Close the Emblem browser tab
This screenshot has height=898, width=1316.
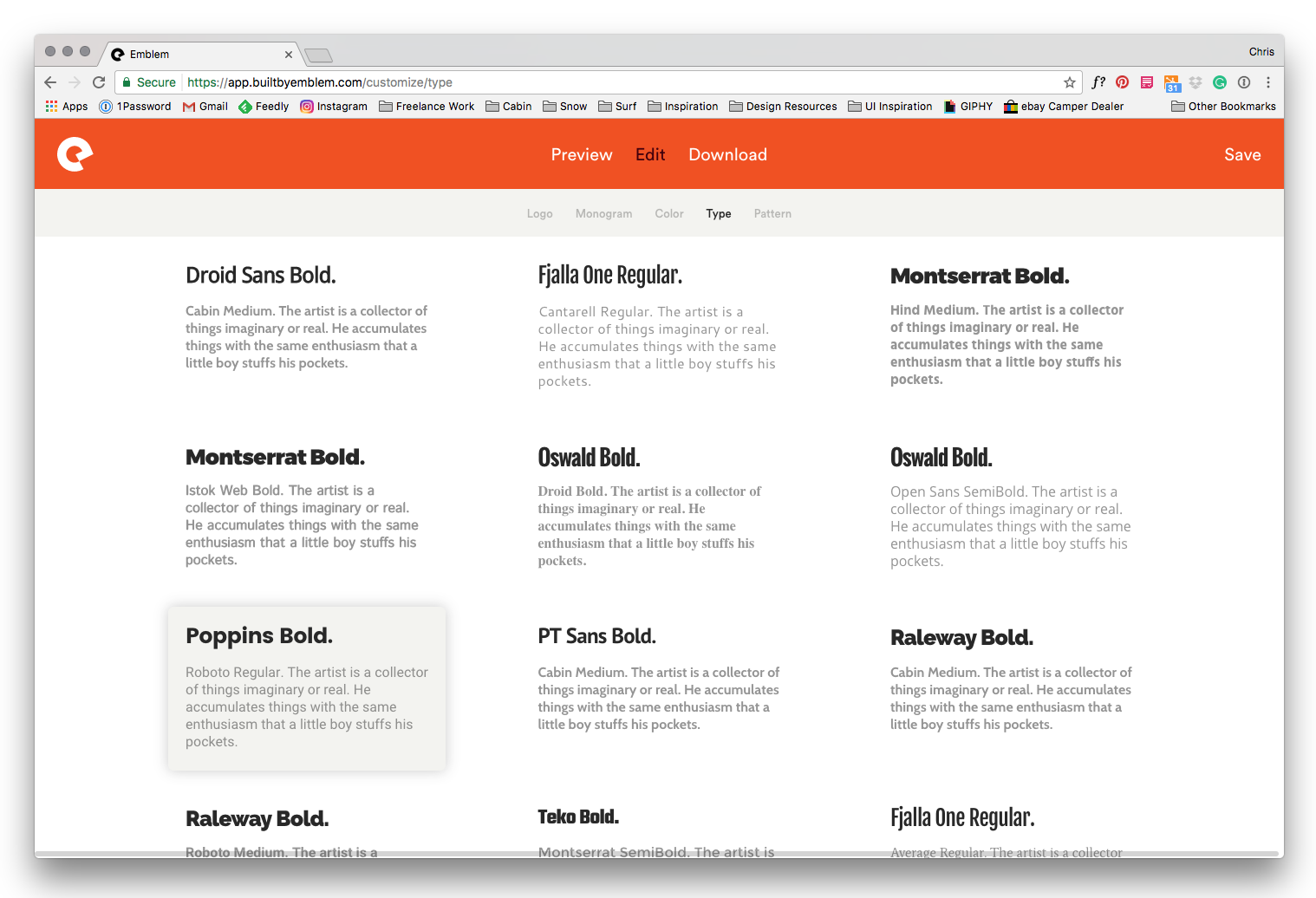[289, 54]
